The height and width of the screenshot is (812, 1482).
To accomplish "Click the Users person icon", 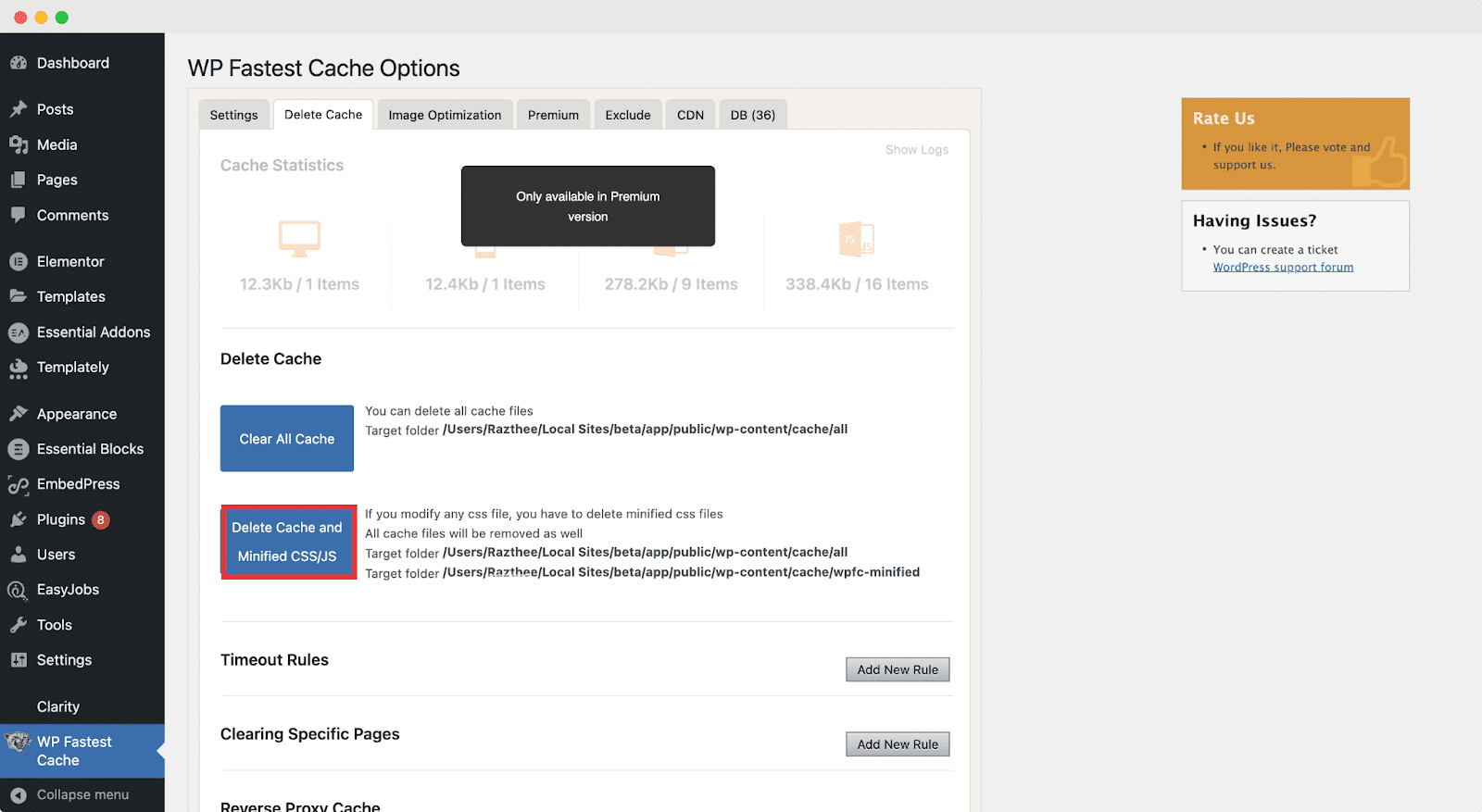I will (19, 555).
